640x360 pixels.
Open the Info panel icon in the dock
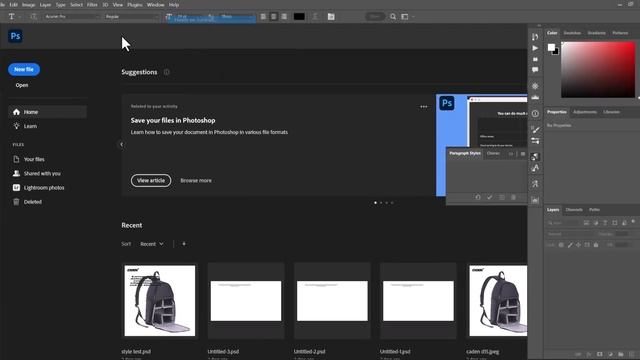[x=535, y=113]
